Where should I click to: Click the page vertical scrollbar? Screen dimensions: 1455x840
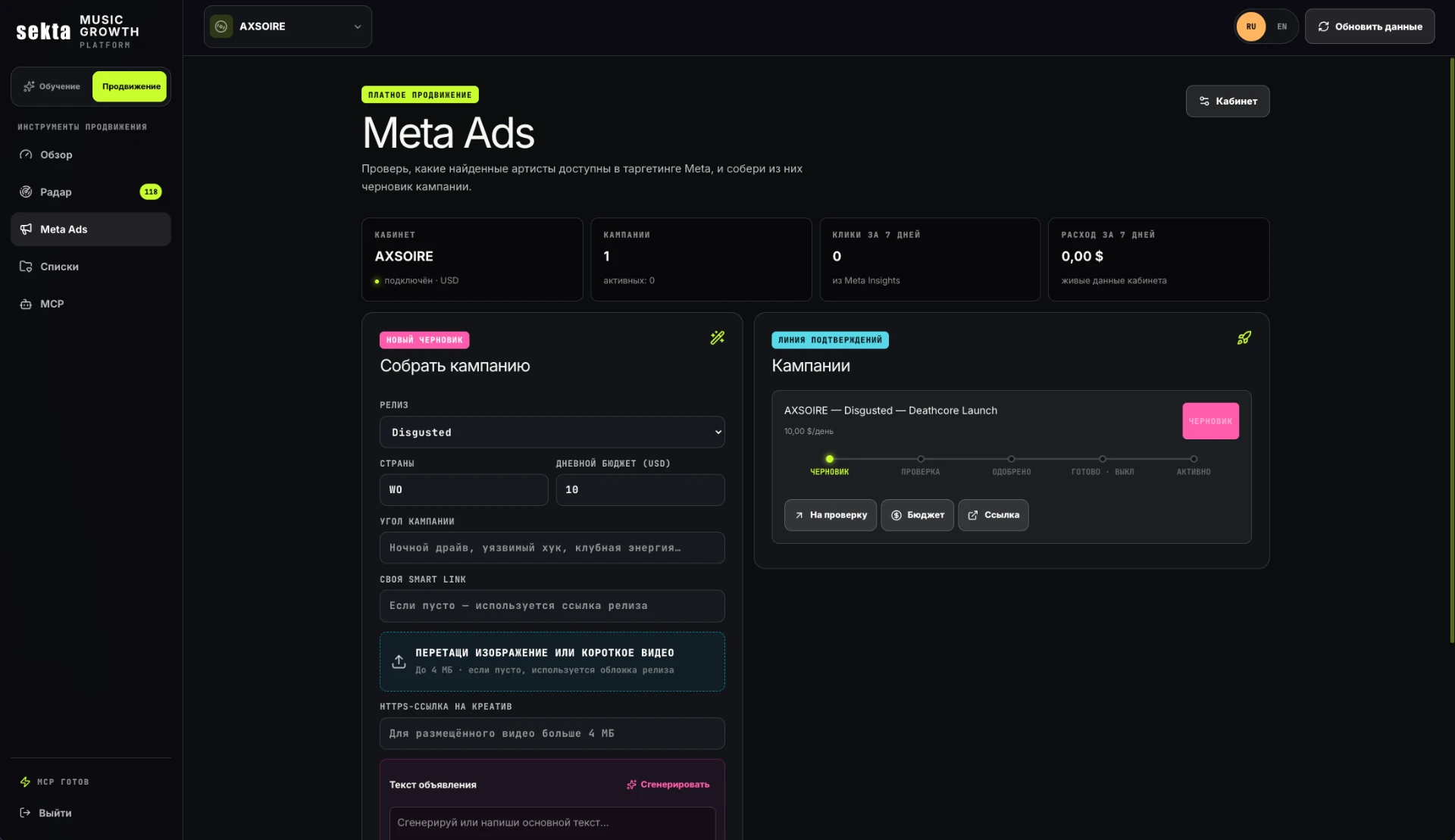[1451, 350]
